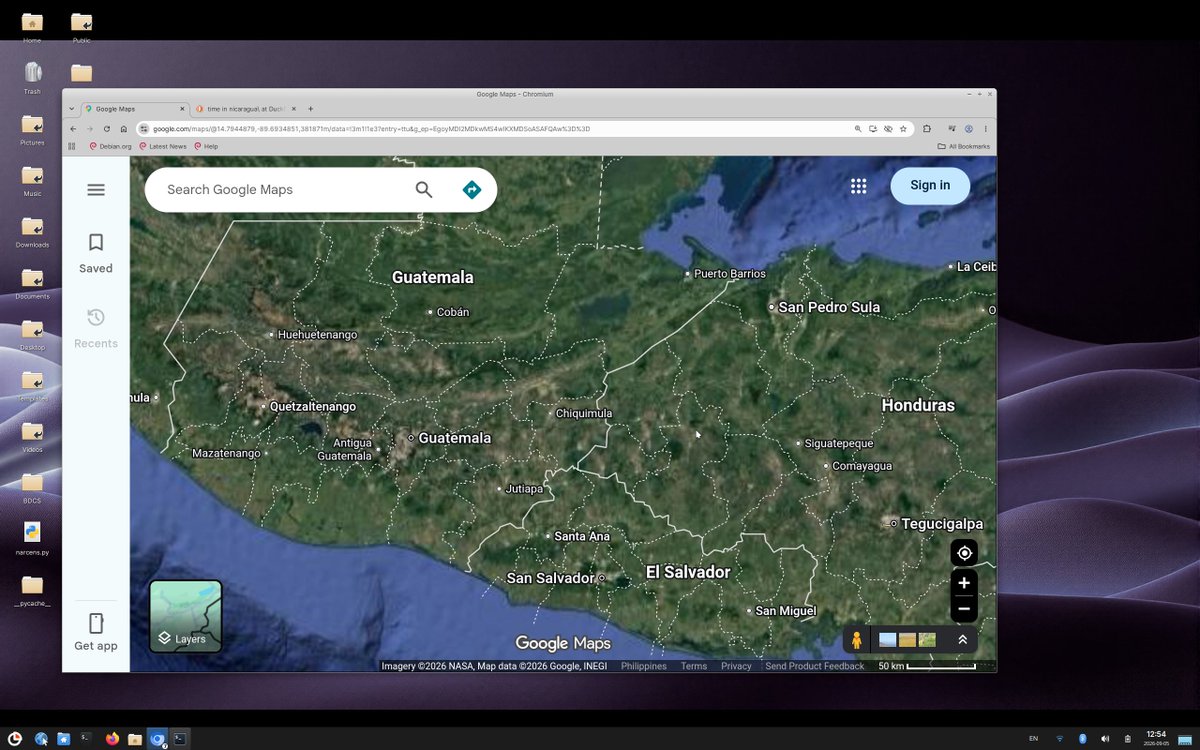Click the San Salvador city label
This screenshot has width=1200, height=750.
pos(550,578)
